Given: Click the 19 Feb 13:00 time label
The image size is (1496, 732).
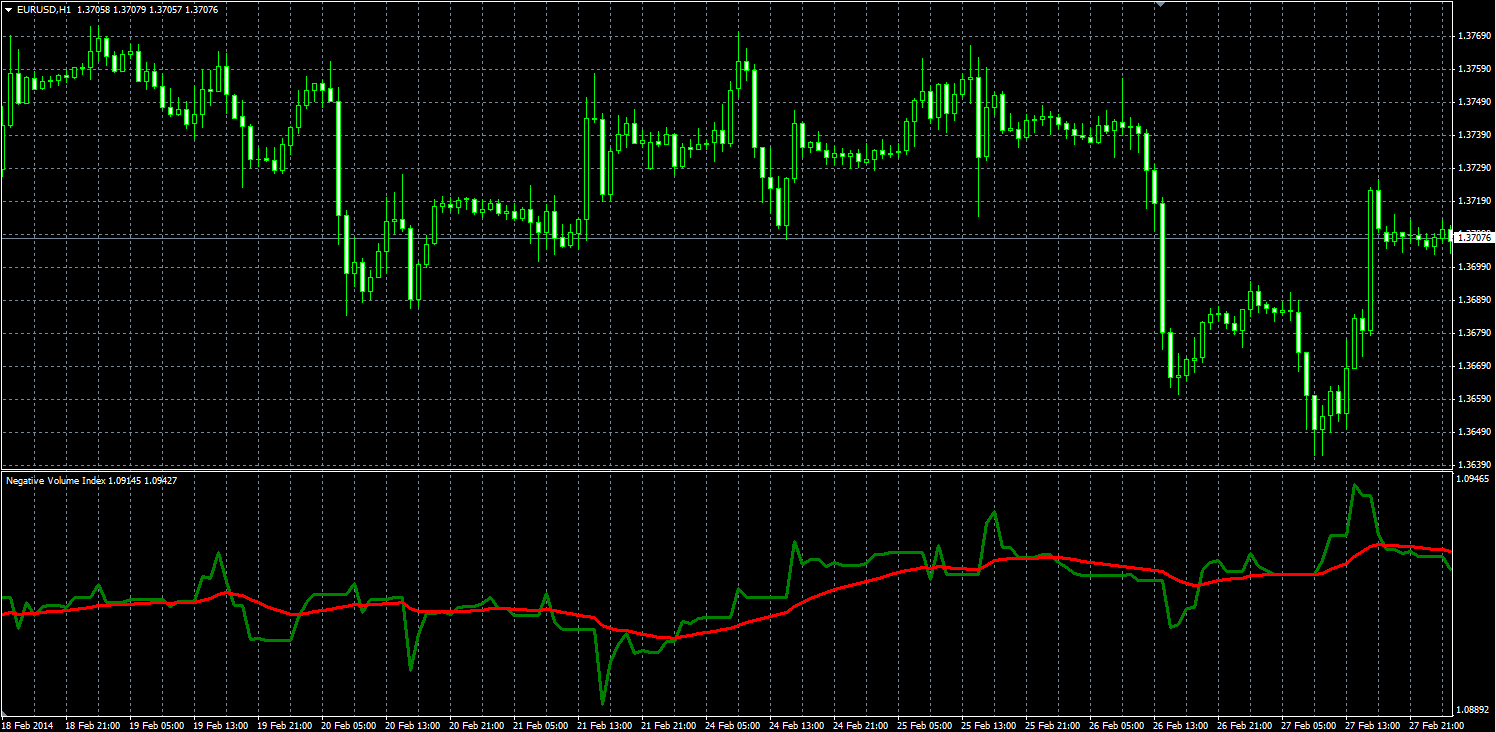Looking at the screenshot, I should pyautogui.click(x=221, y=725).
